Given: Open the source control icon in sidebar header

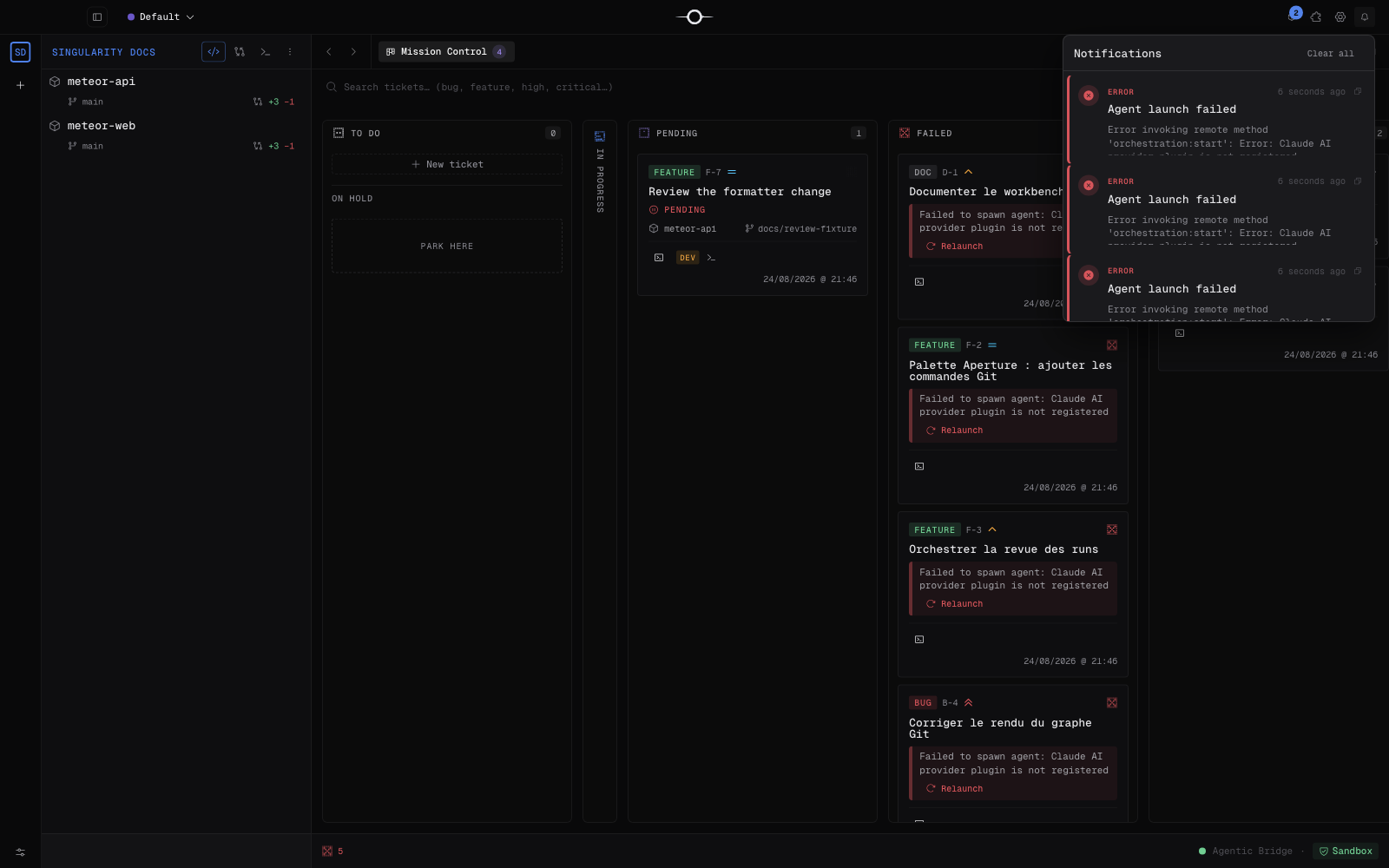Looking at the screenshot, I should pyautogui.click(x=240, y=52).
